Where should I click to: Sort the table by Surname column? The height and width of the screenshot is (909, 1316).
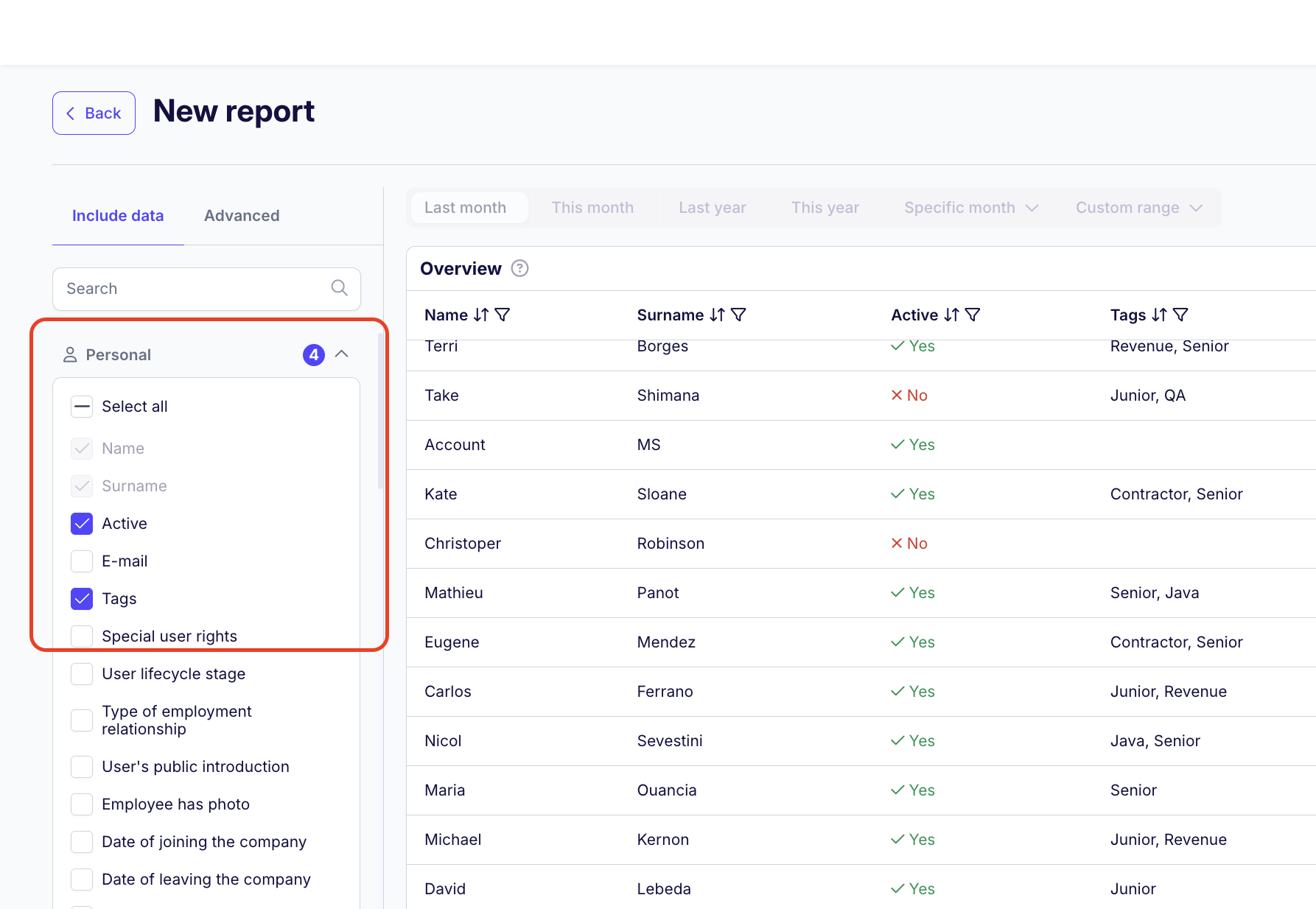[x=717, y=315]
